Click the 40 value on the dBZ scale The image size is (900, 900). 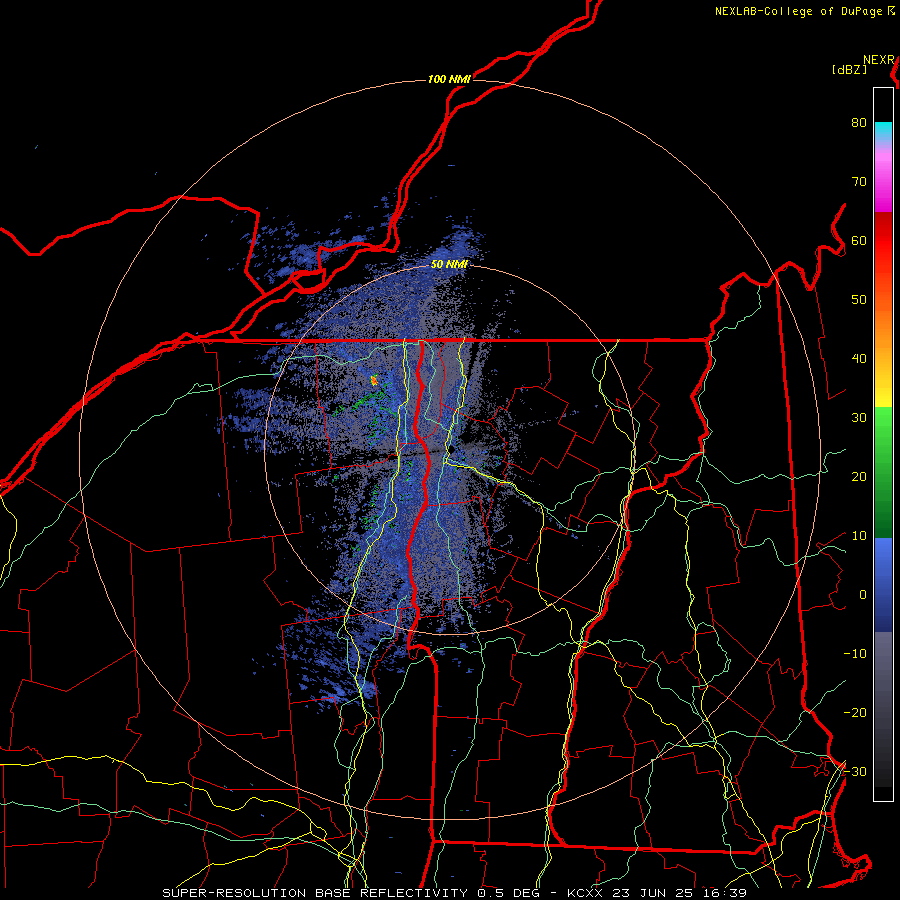click(859, 358)
